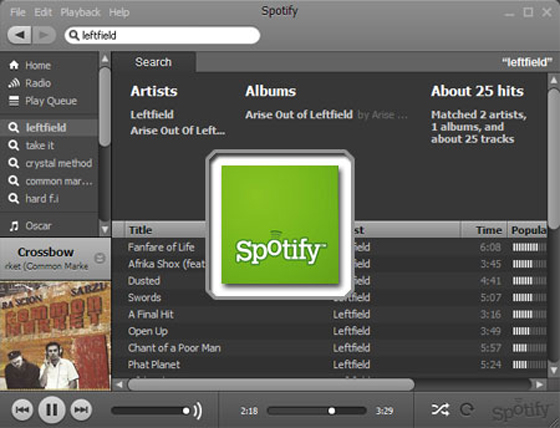Select the crystal method saved search

tap(49, 163)
